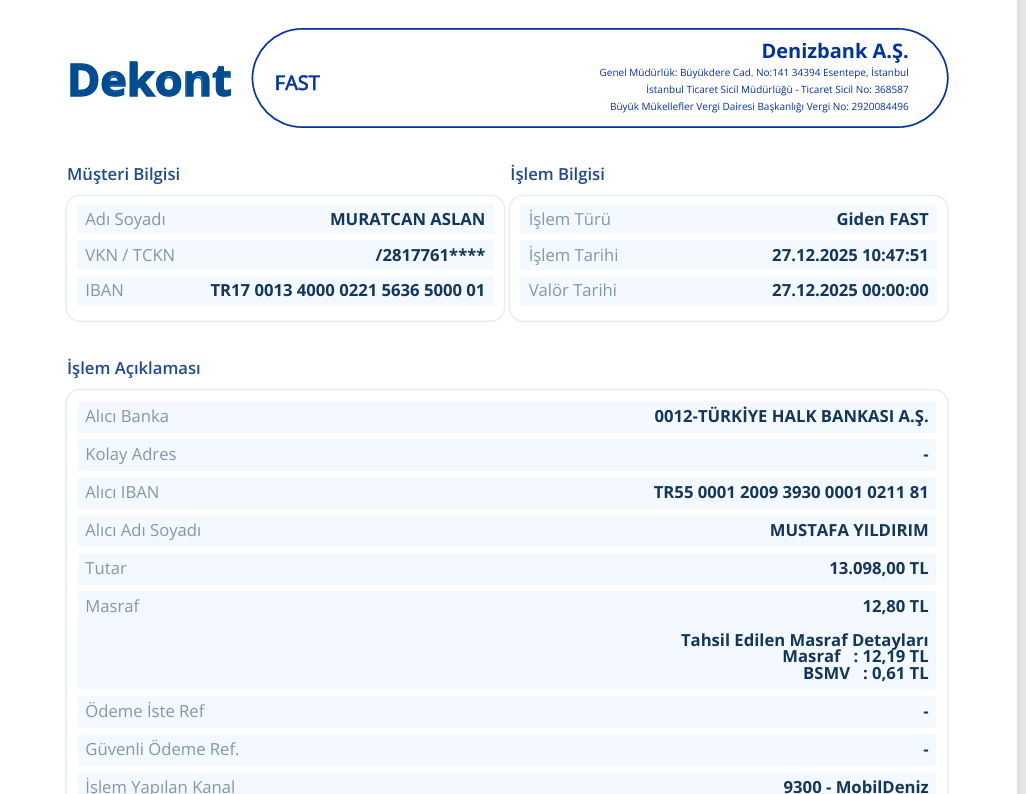The width and height of the screenshot is (1026, 794).
Task: Select the BSMV : 0,61 TL detail line
Action: pyautogui.click(x=866, y=674)
